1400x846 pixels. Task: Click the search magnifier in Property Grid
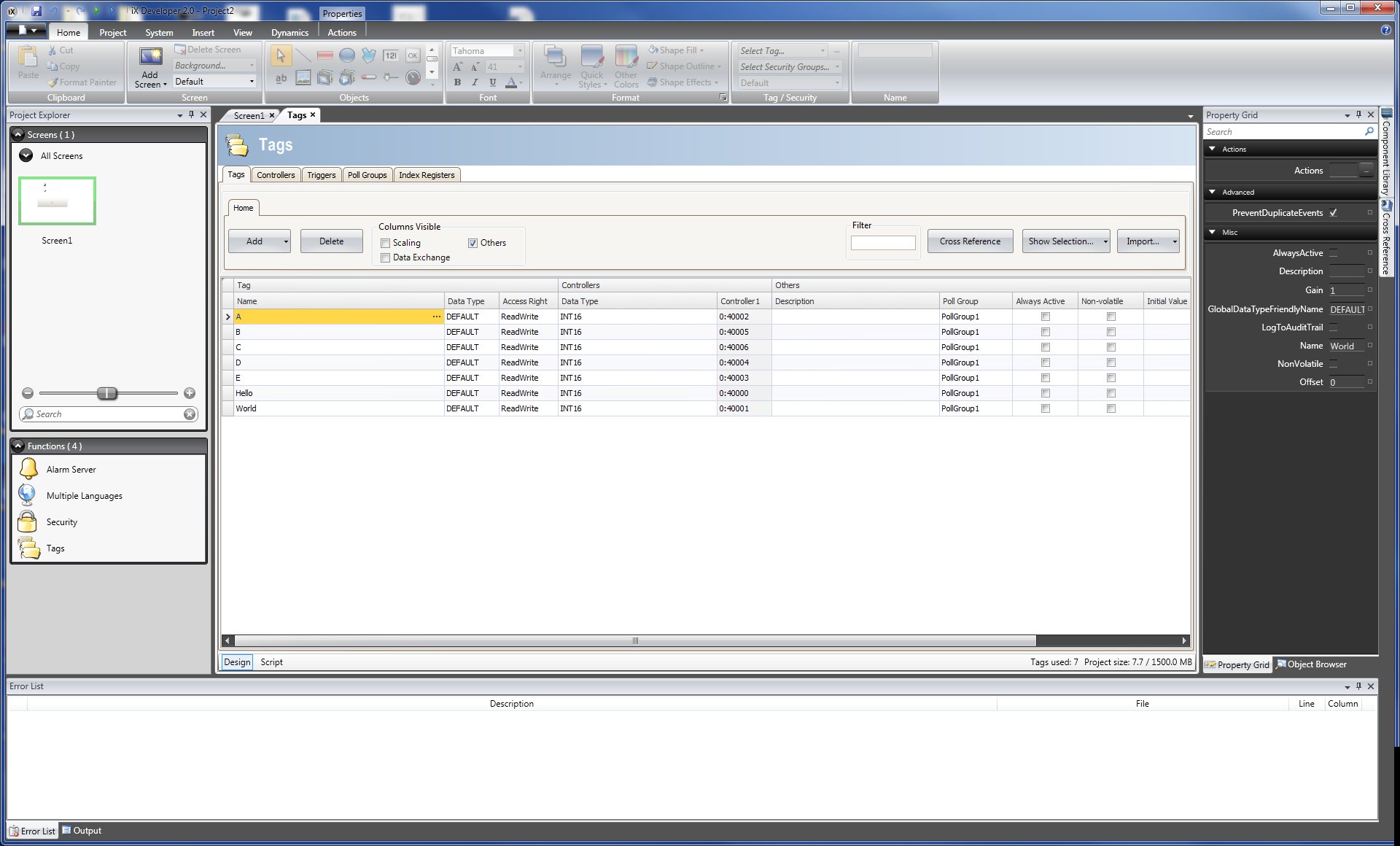coord(1369,131)
